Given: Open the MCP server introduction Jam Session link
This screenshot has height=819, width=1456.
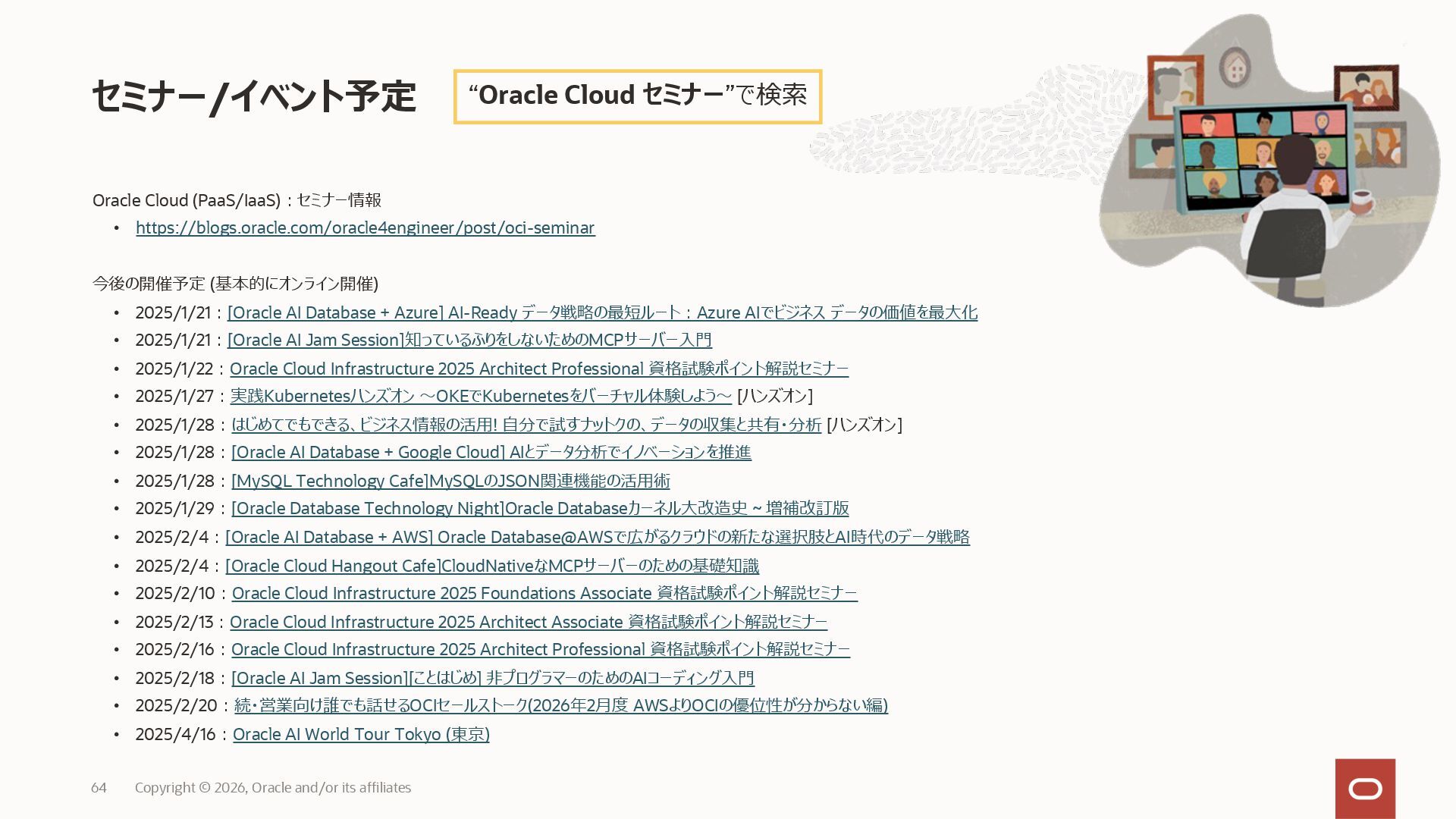Looking at the screenshot, I should (469, 340).
